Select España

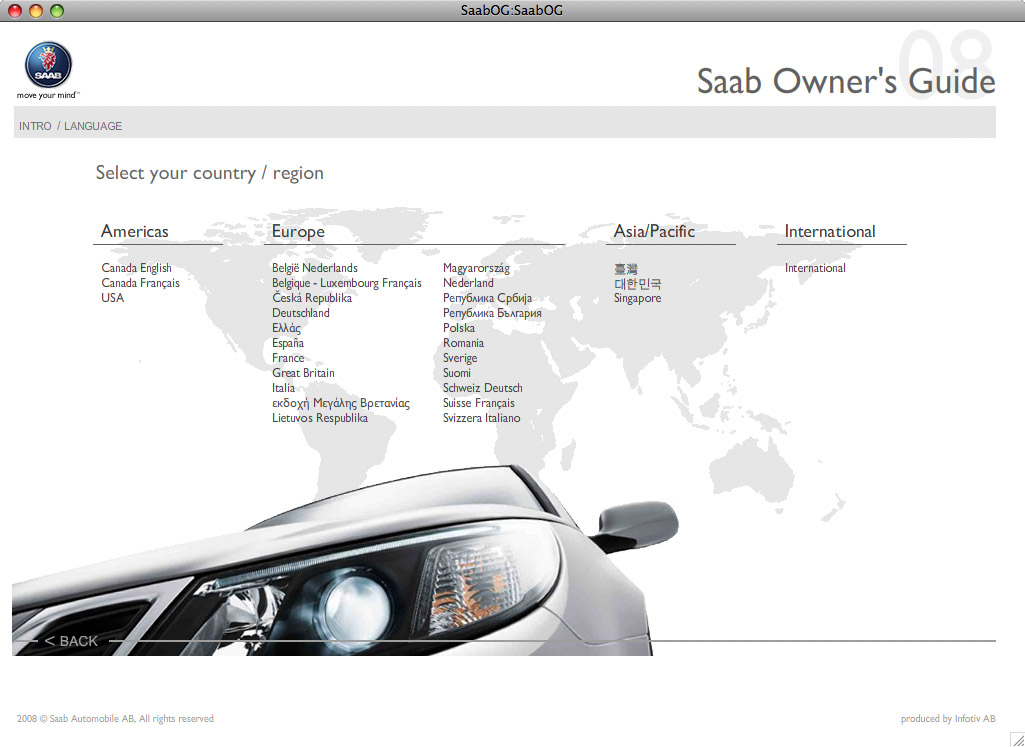click(x=288, y=343)
